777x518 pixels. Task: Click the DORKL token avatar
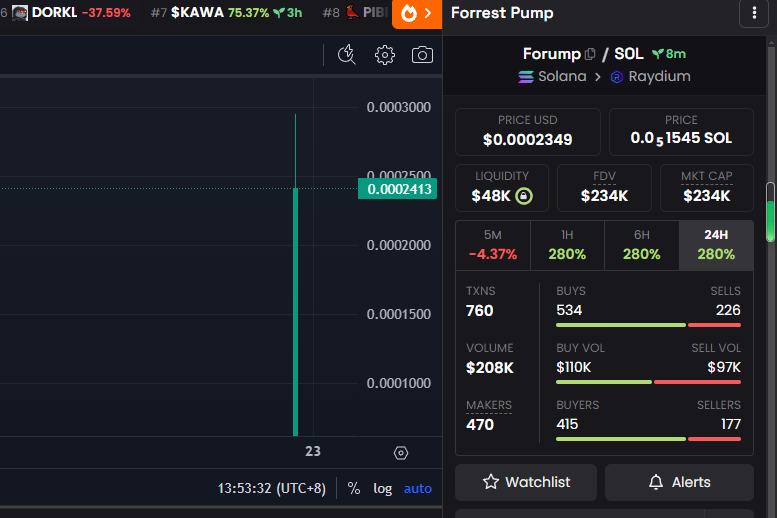click(20, 13)
